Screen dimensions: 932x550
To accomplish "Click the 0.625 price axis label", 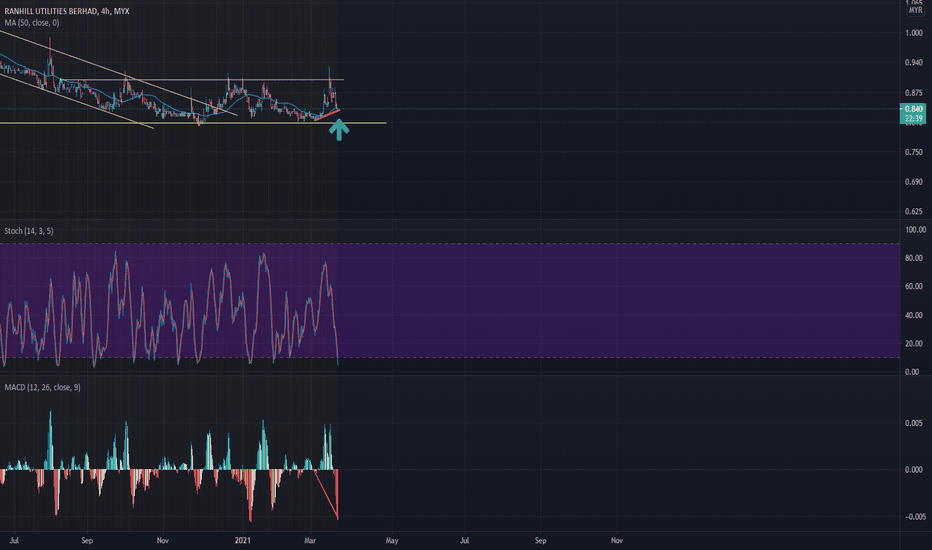I will click(x=914, y=211).
